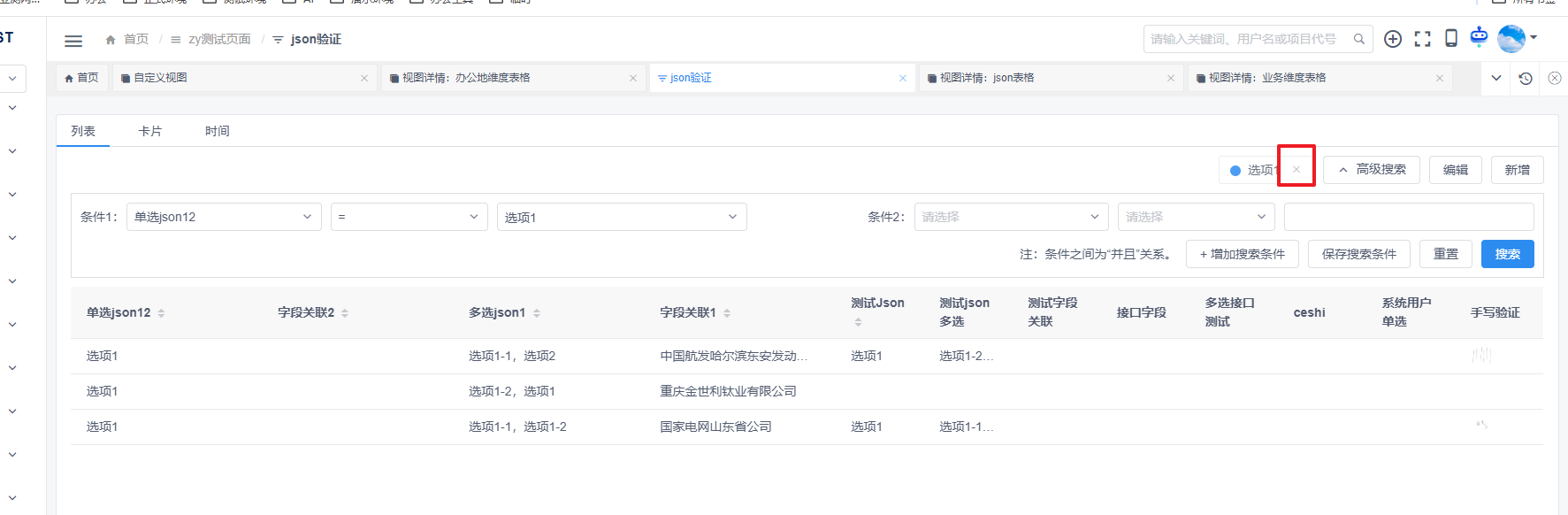The height and width of the screenshot is (515, 1568).
Task: Click the magnifier icon in keyword search
Action: tap(1359, 39)
